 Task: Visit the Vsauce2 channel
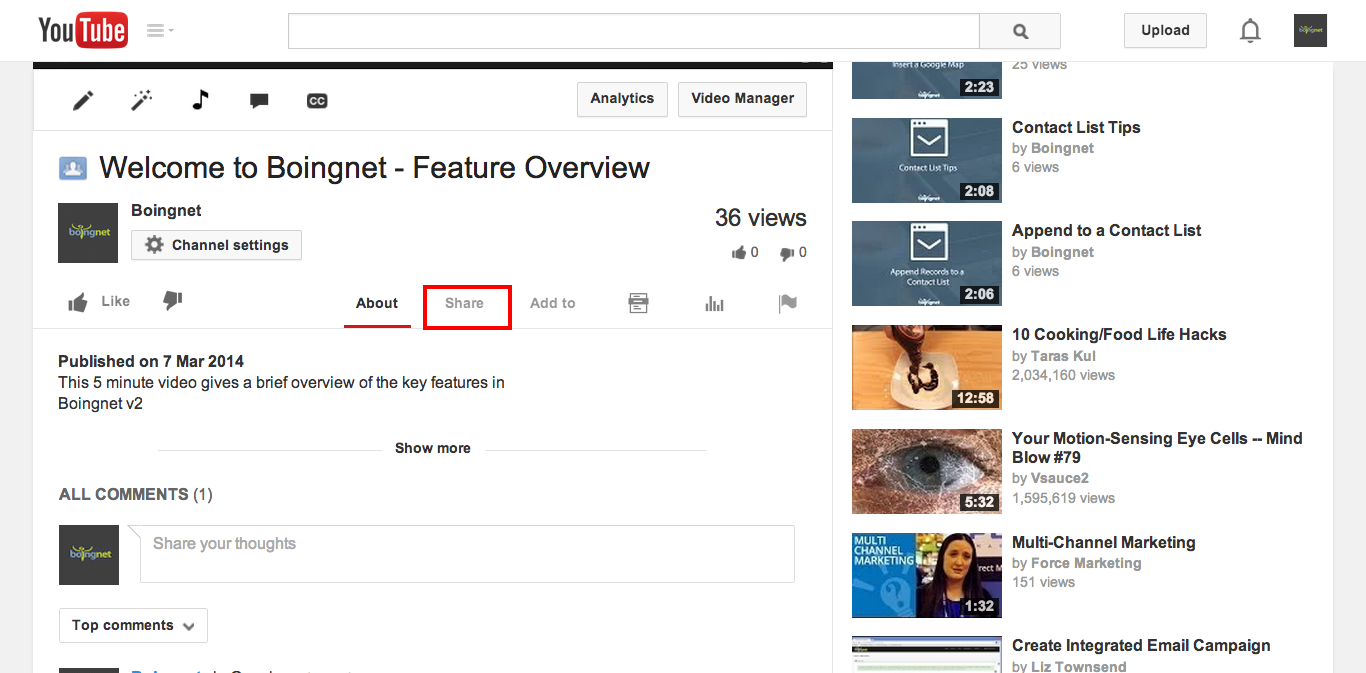[x=1060, y=478]
